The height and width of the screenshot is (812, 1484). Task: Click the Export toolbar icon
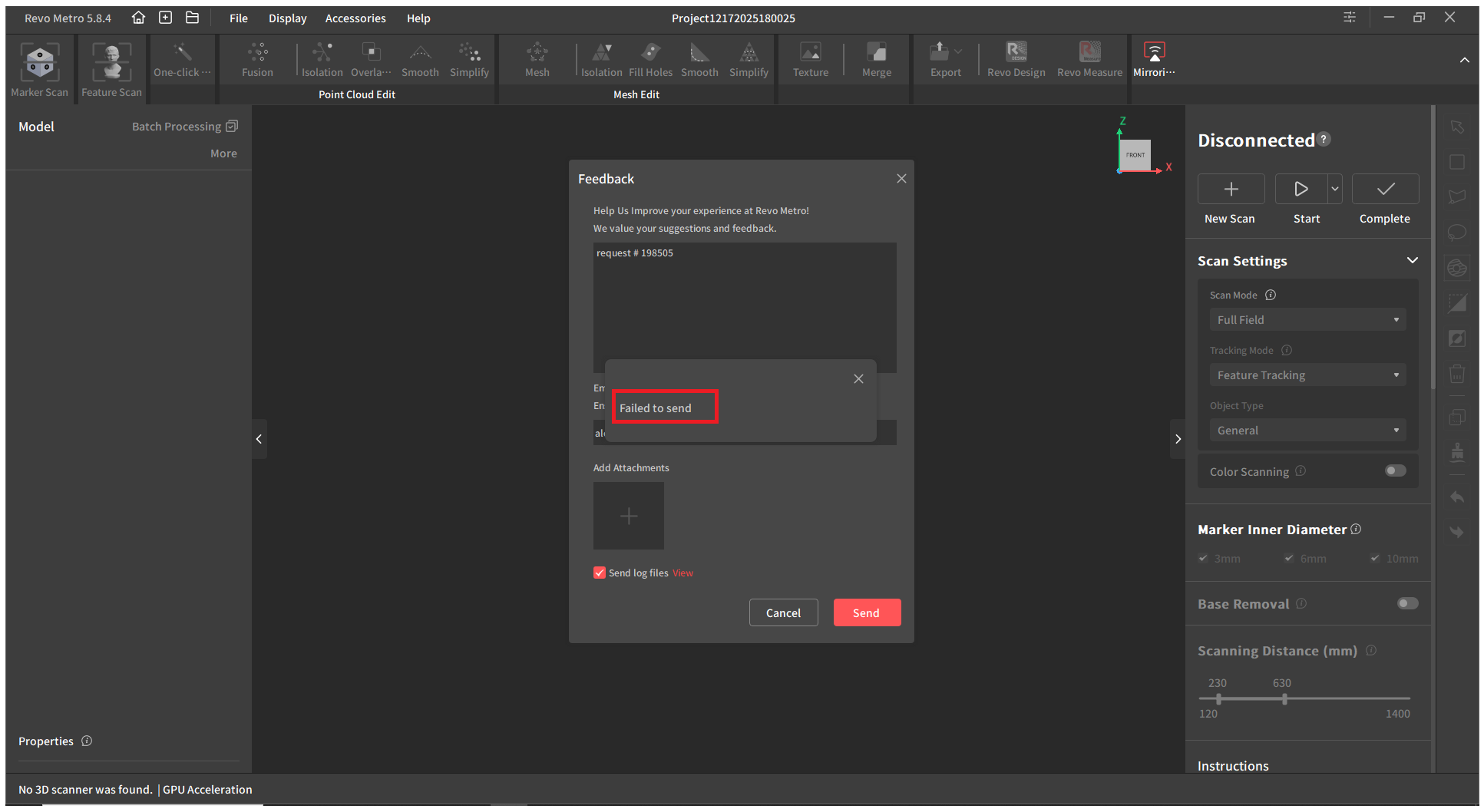point(940,54)
